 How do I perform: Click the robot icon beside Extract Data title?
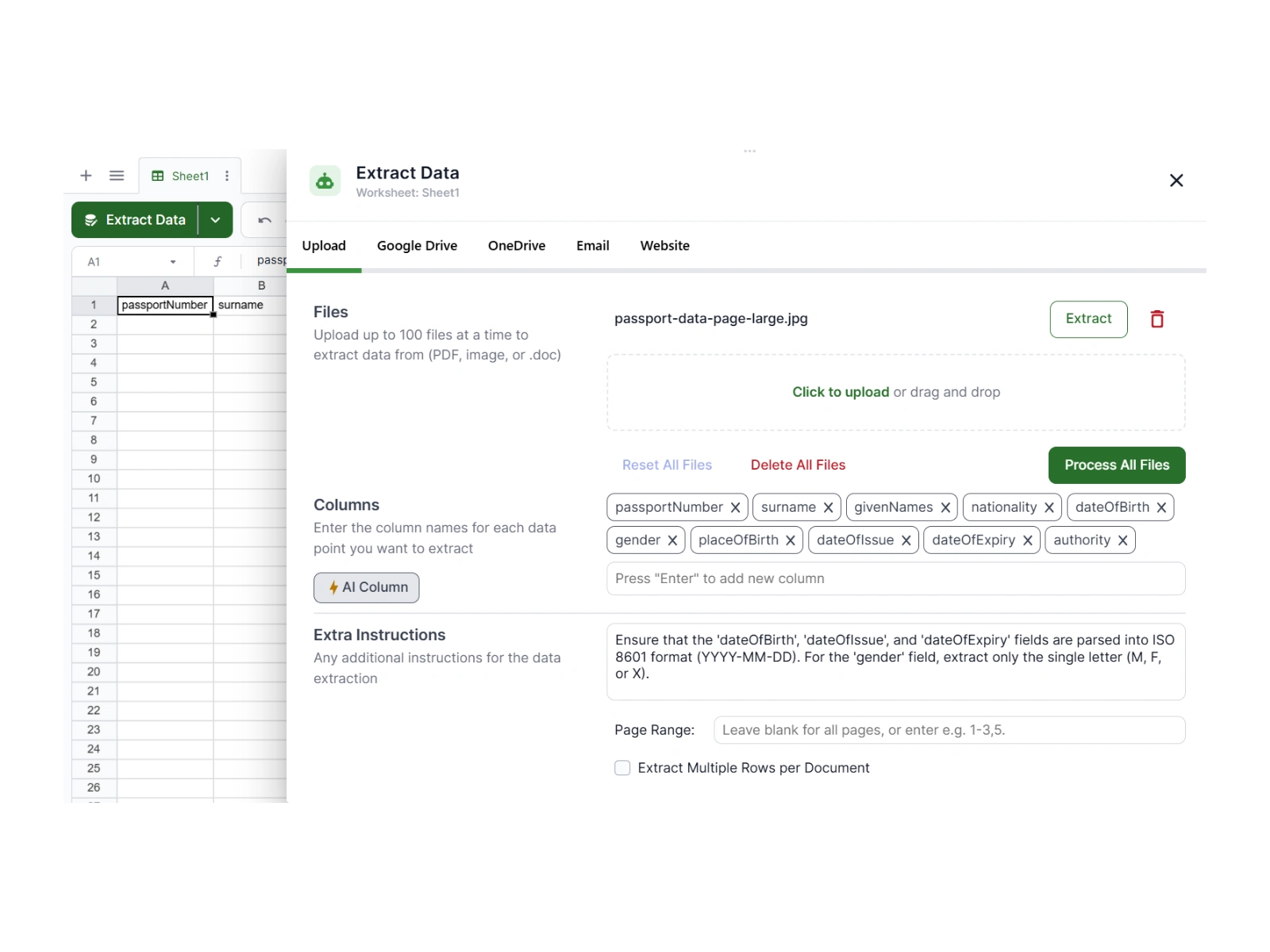coord(325,181)
